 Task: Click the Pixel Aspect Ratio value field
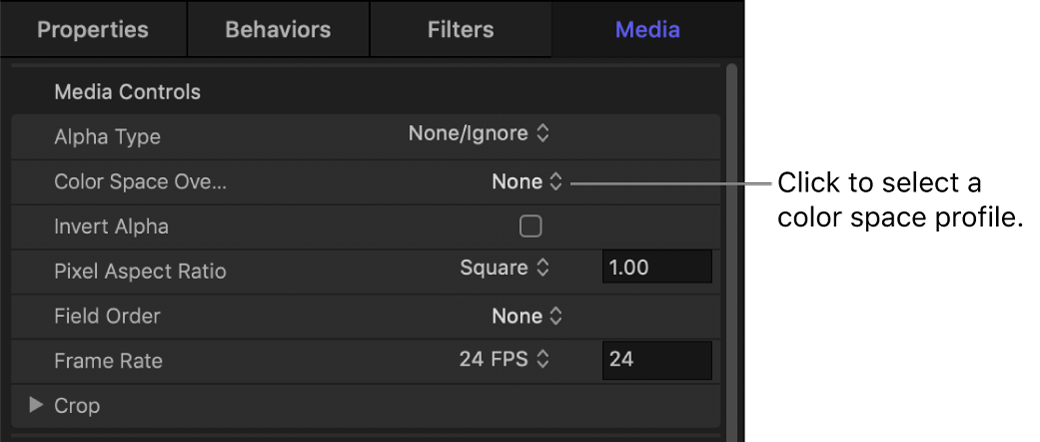[x=656, y=268]
